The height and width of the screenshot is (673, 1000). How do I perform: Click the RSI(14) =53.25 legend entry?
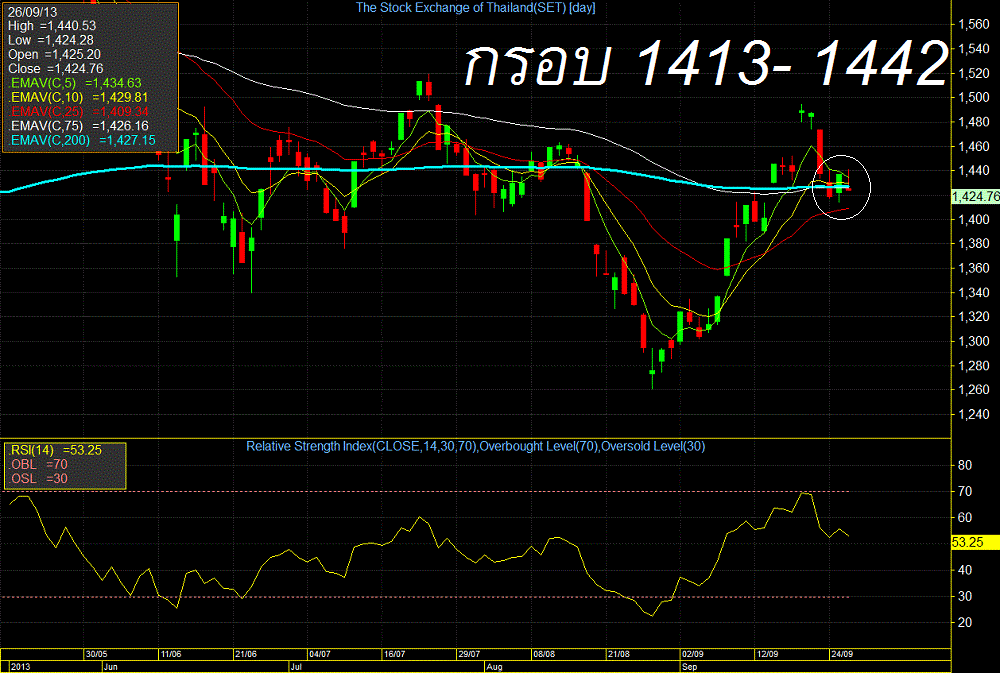[56, 450]
